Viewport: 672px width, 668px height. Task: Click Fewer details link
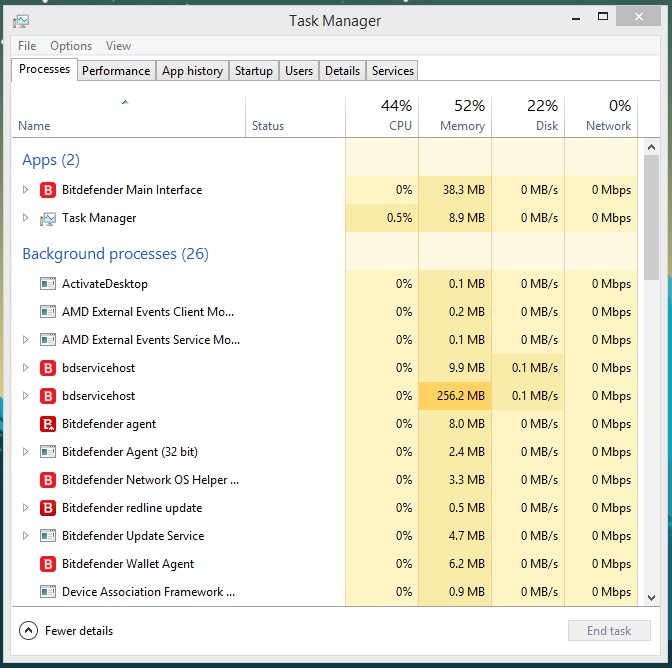(79, 631)
